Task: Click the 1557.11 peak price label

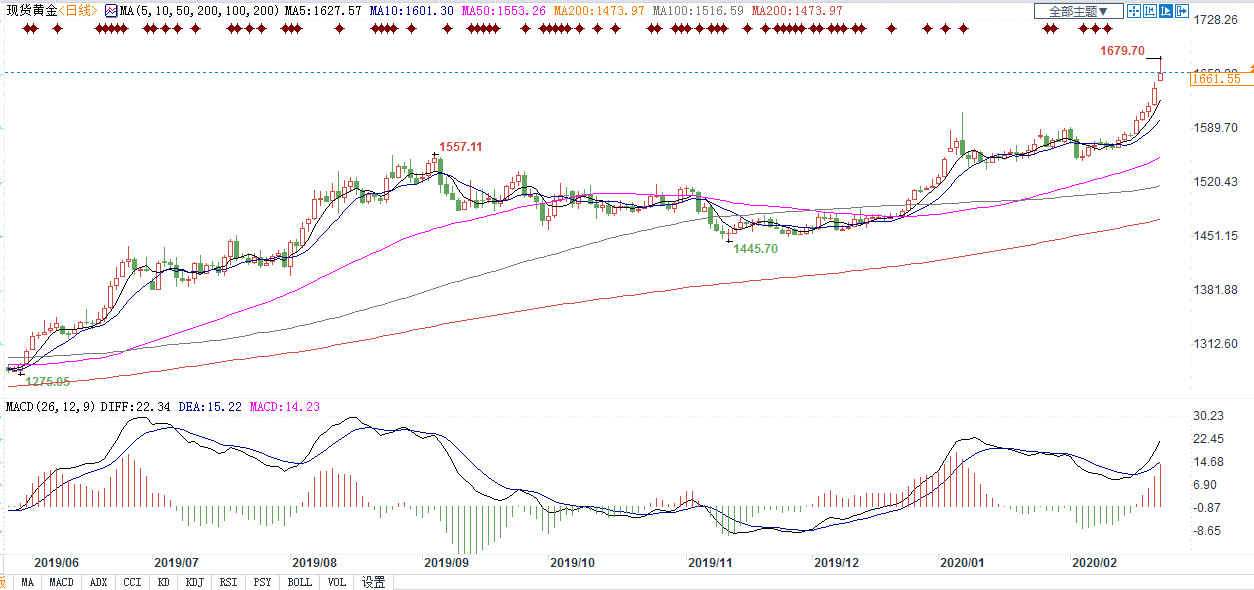Action: (460, 147)
